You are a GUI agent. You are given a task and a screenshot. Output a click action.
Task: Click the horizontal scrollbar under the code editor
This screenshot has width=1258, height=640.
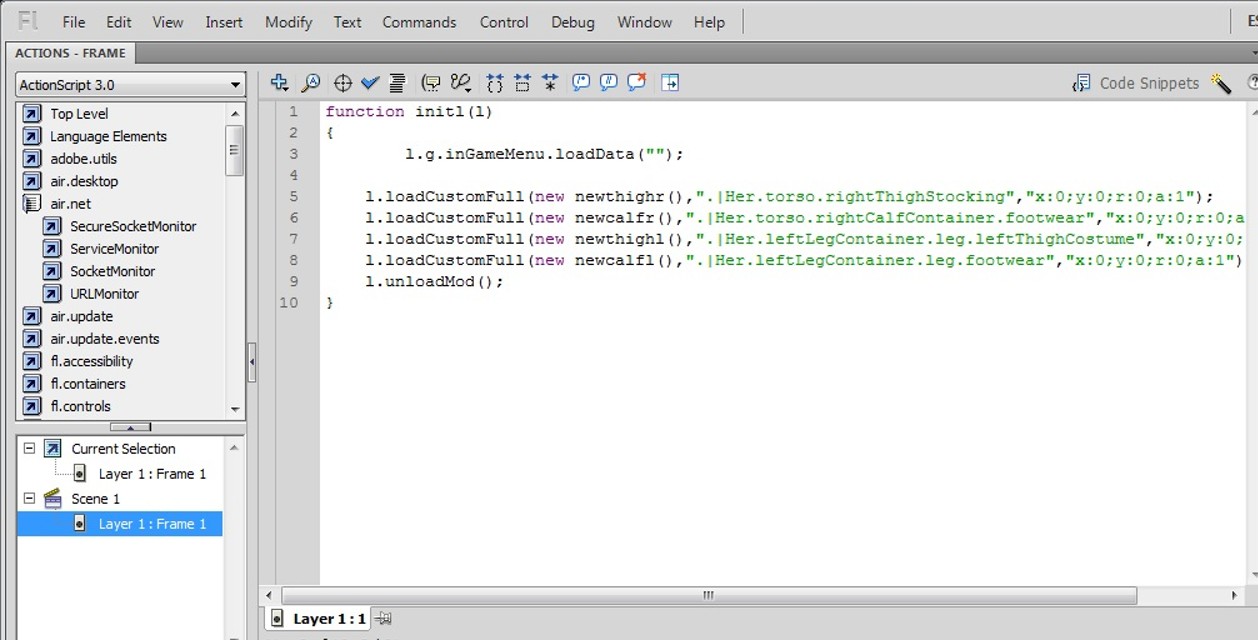tap(708, 595)
